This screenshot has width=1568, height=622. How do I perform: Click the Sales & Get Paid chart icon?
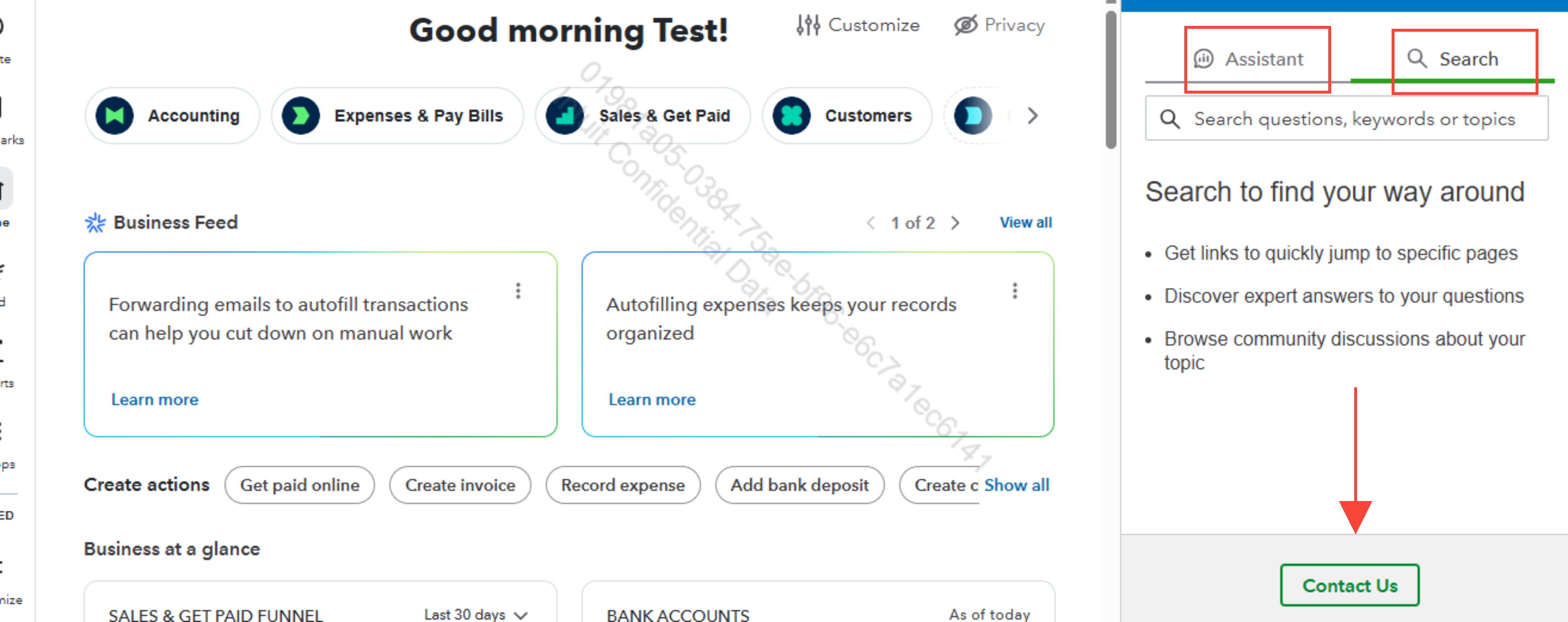pos(565,116)
